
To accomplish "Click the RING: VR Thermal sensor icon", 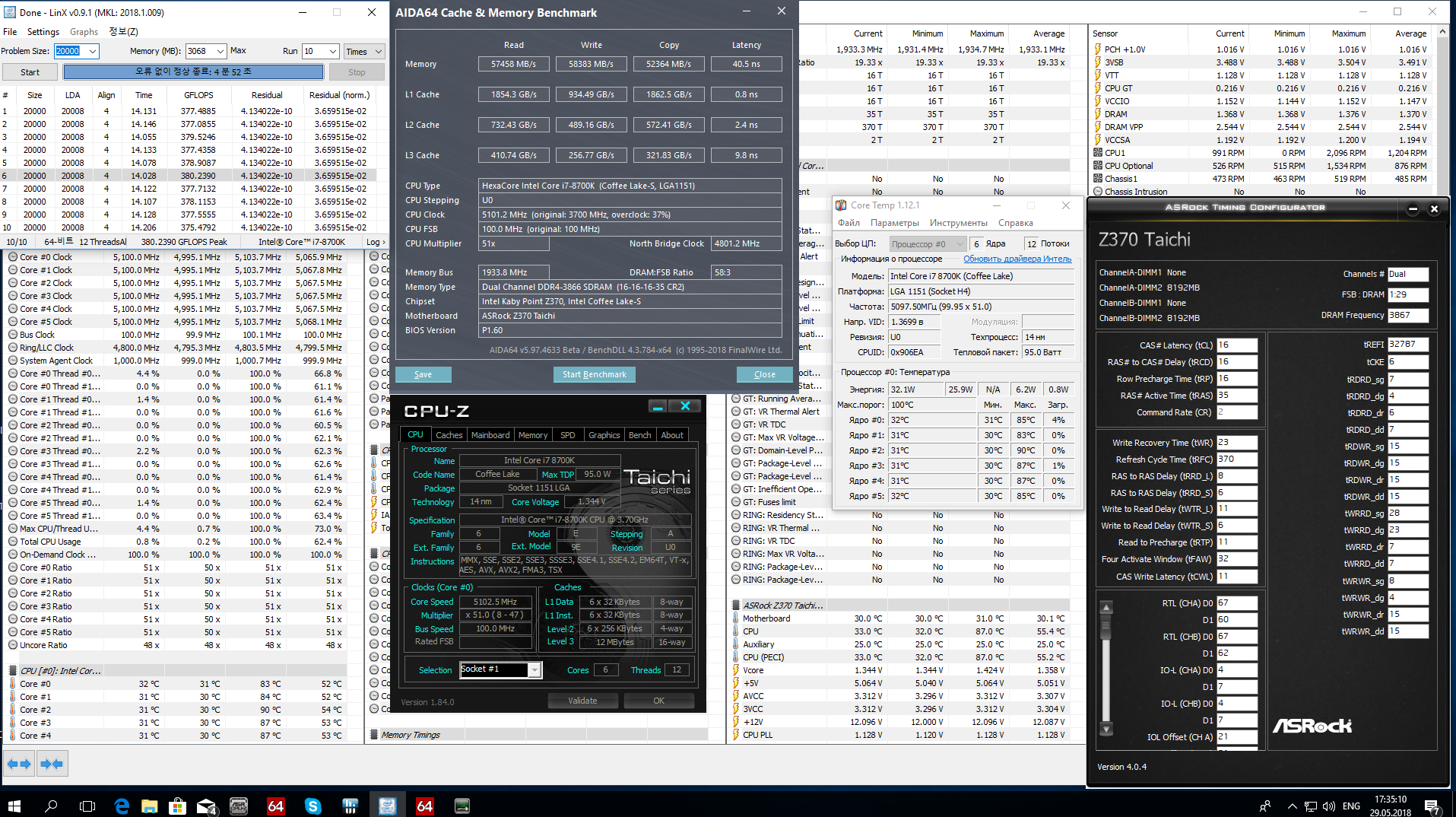I will (x=736, y=528).
